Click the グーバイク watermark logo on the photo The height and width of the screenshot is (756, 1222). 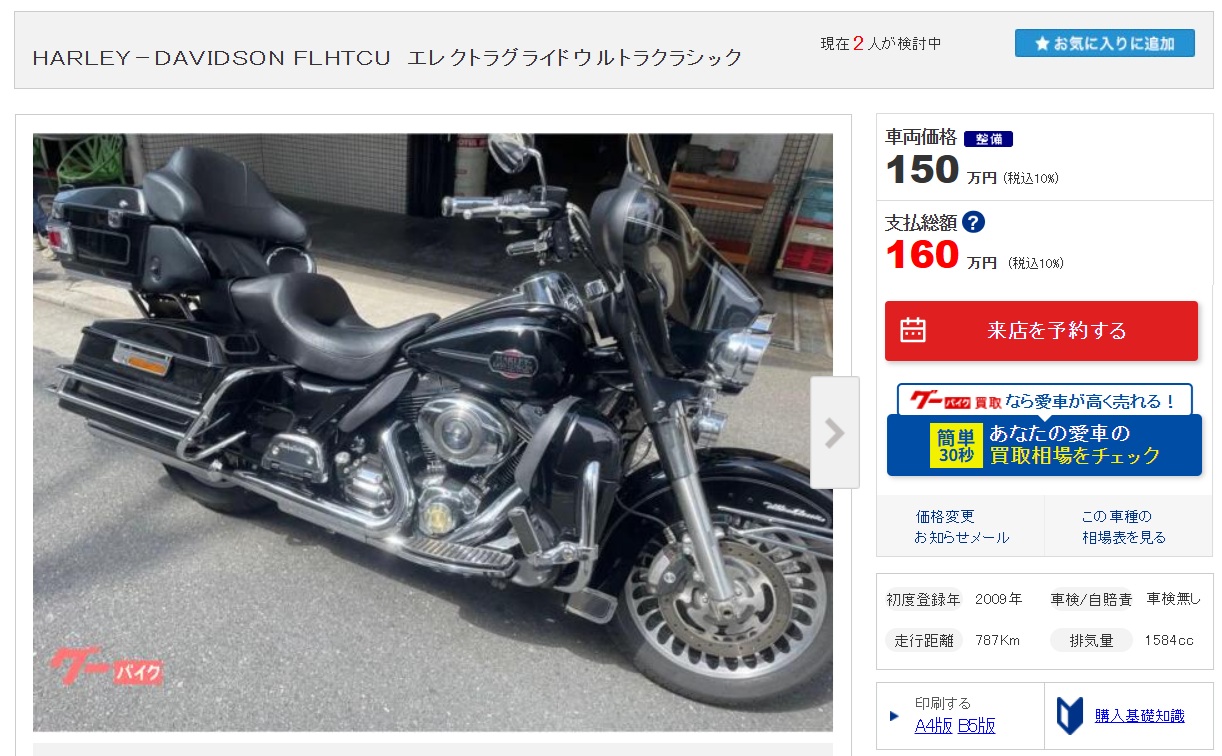(105, 668)
